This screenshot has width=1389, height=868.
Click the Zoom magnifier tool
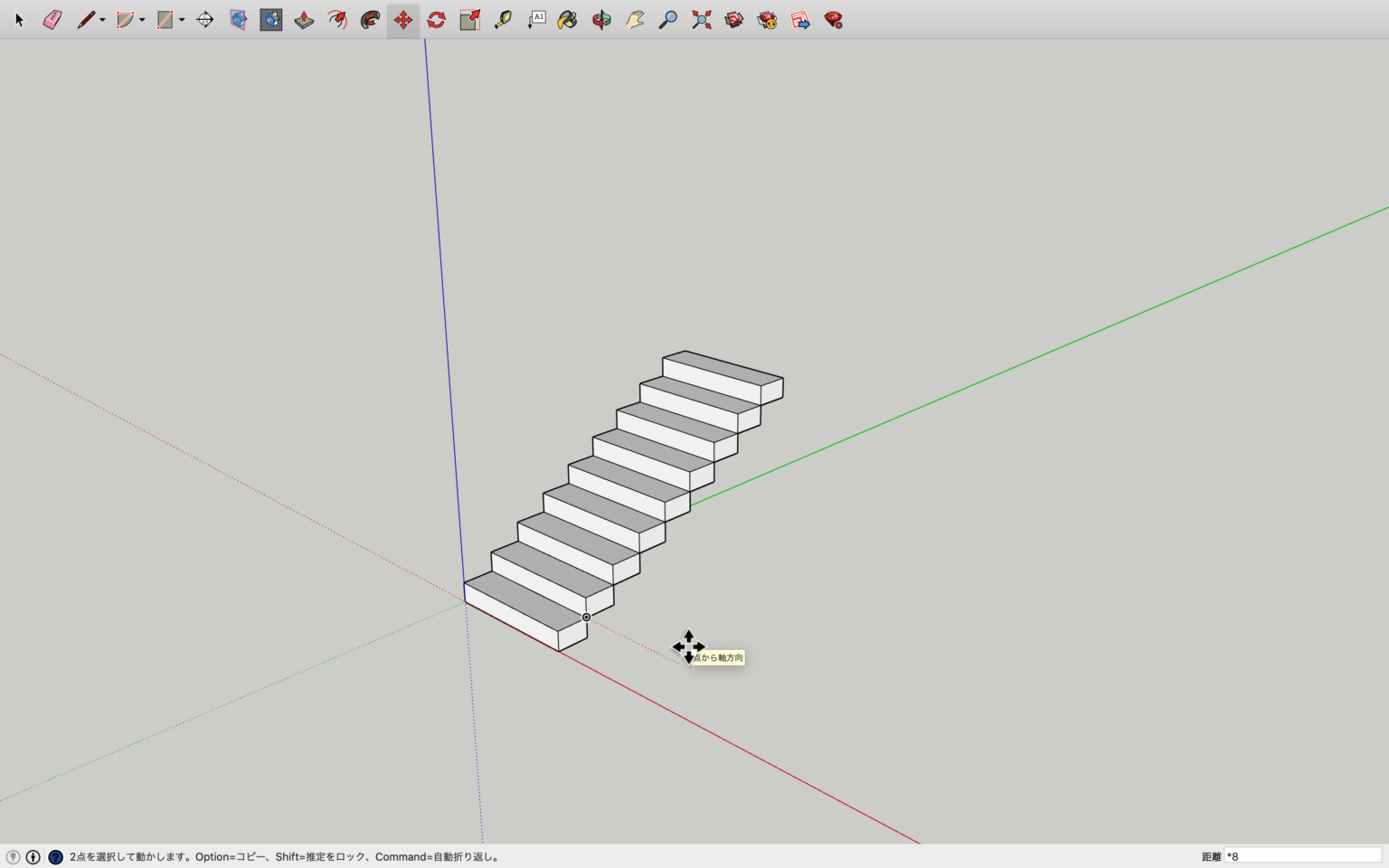tap(668, 20)
